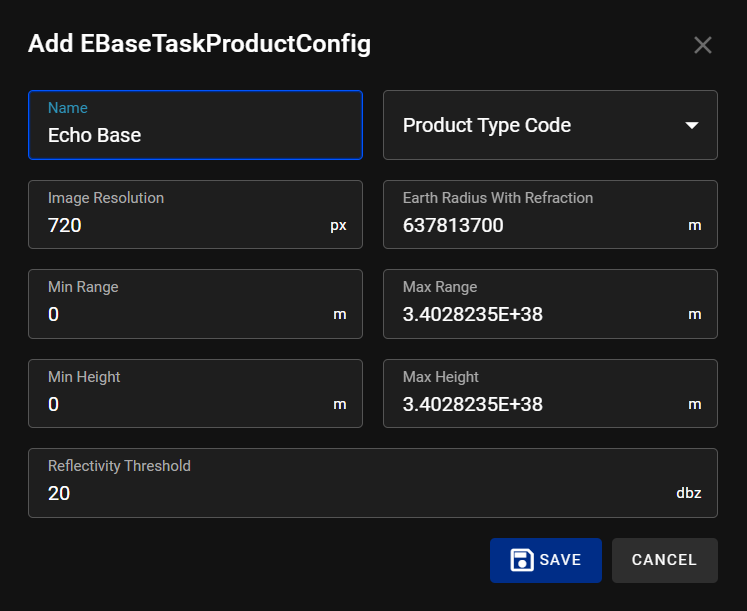Screen dimensions: 747x611
Task: Click the floppy disk Save icon
Action: (x=521, y=560)
